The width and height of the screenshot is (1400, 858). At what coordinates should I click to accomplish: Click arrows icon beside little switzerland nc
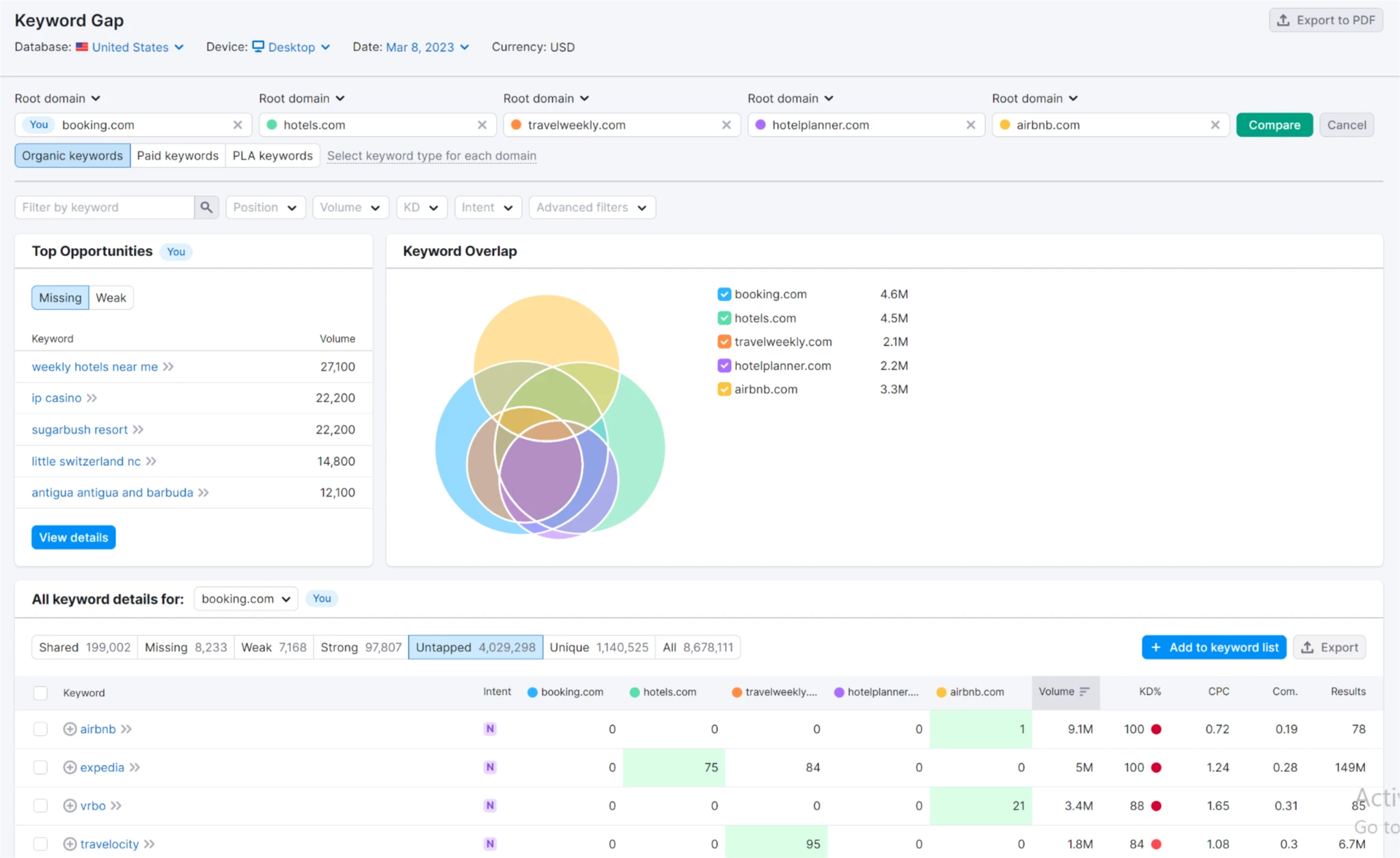coord(152,461)
